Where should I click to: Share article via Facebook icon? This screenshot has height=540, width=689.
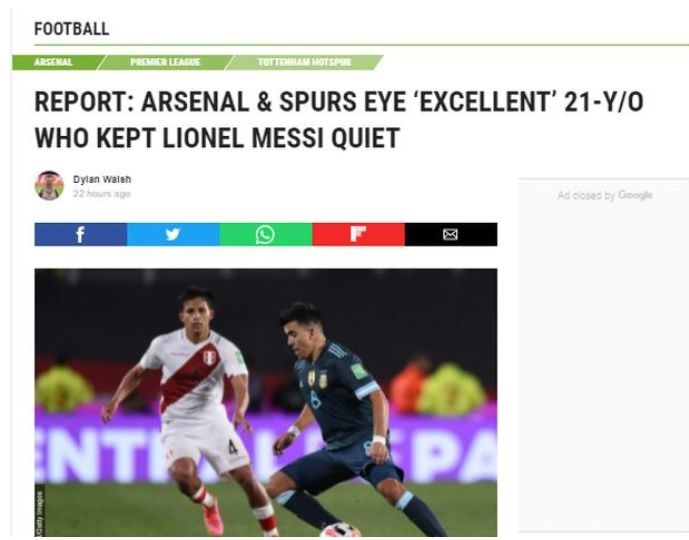pyautogui.click(x=81, y=234)
